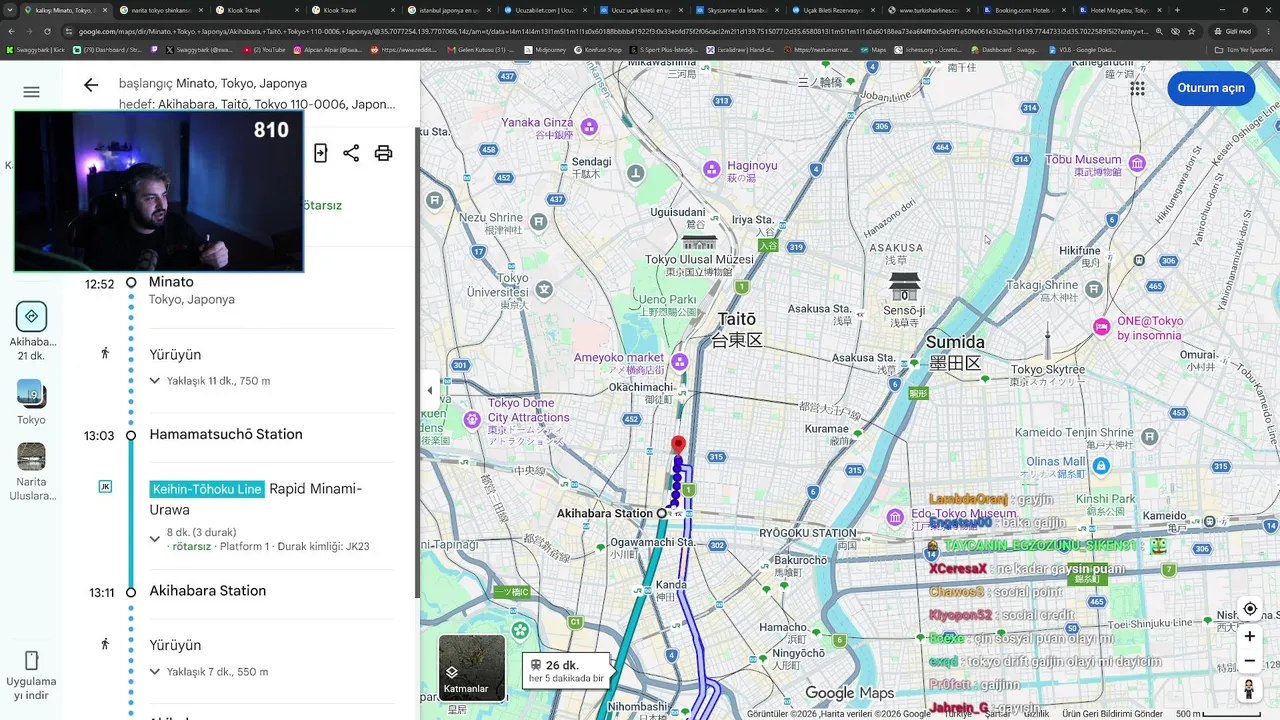Open the Tüm Yer İşaretleri bookmarks folder
The height and width of the screenshot is (720, 1280).
1243,49
